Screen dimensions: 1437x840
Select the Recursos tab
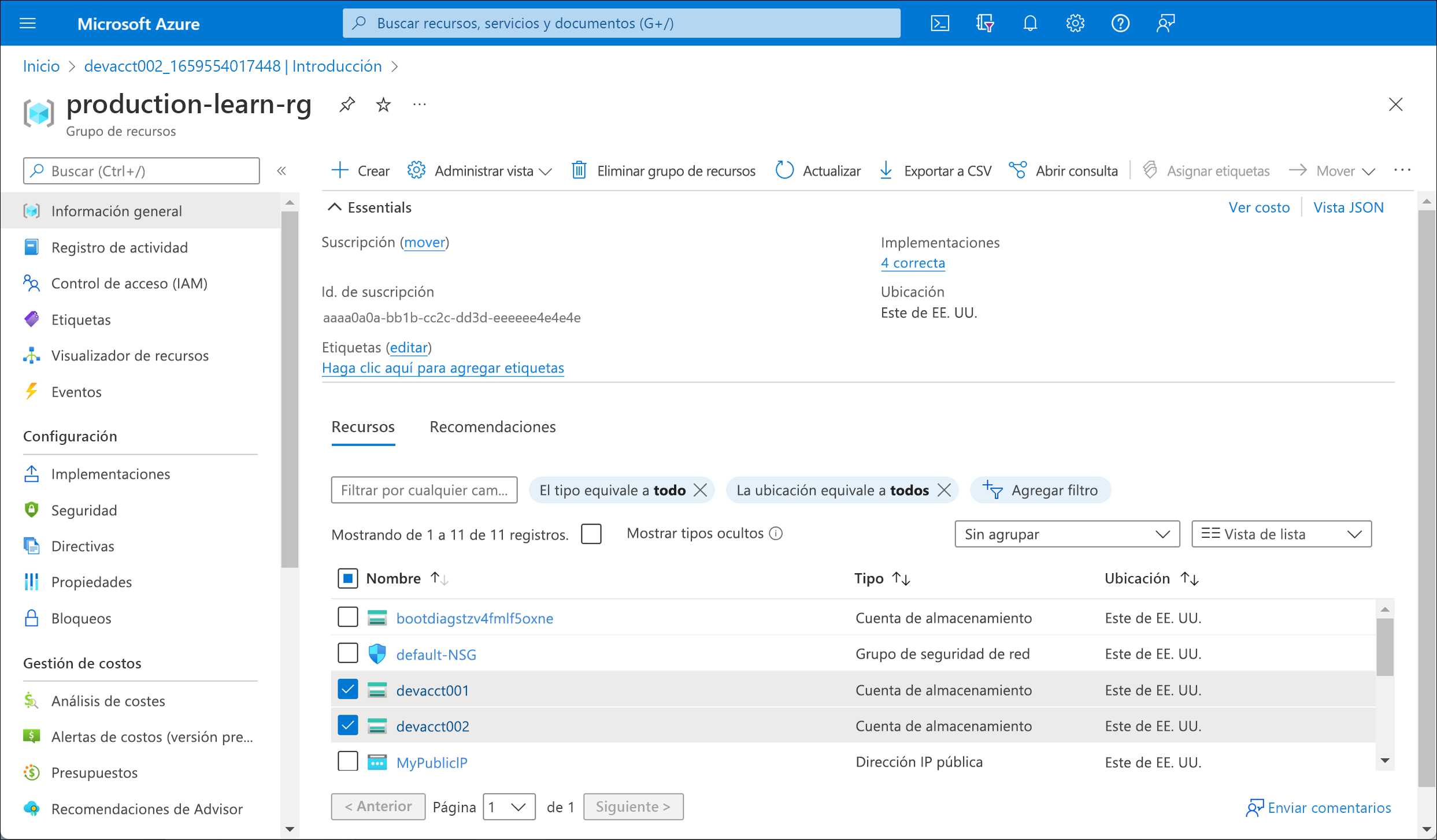pos(363,427)
